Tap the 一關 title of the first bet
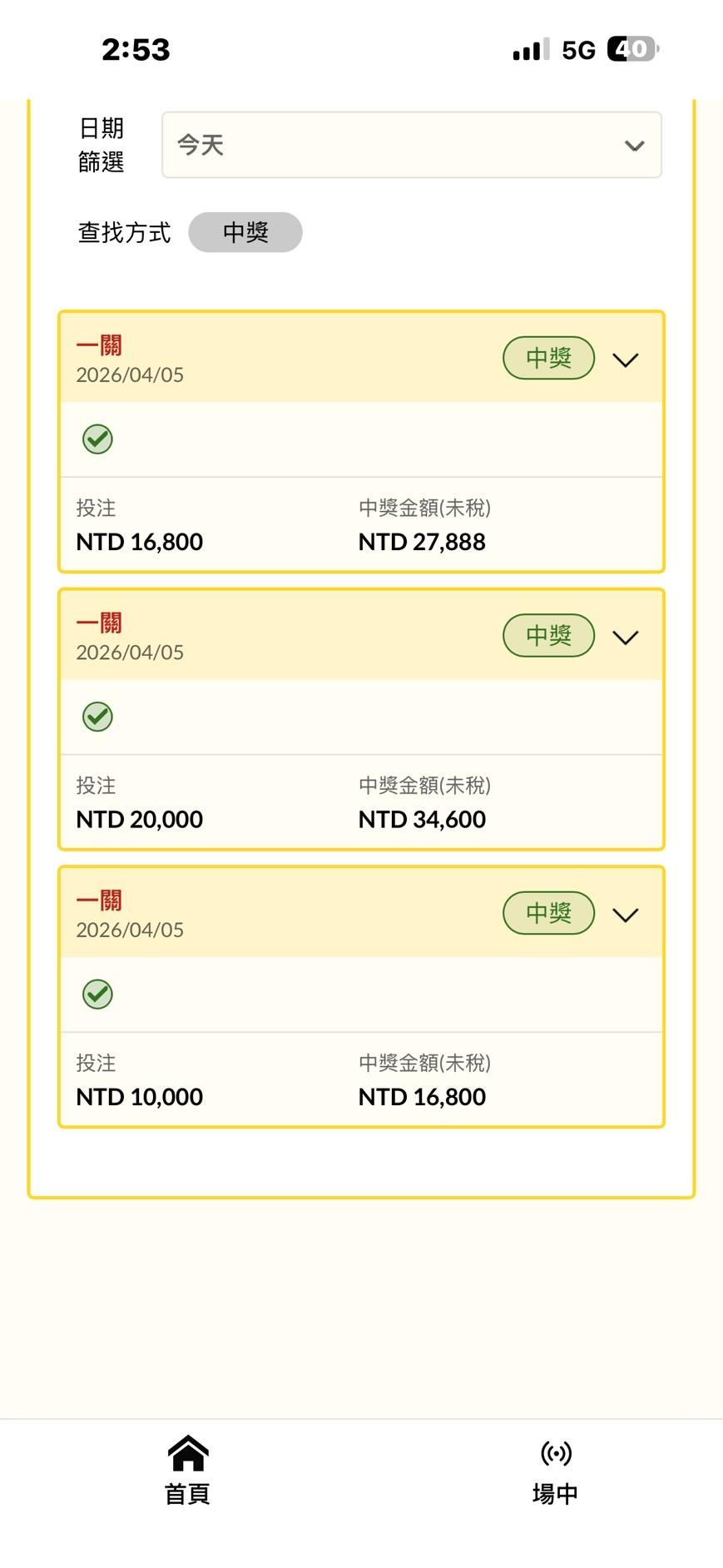The height and width of the screenshot is (1568, 723). tap(99, 345)
